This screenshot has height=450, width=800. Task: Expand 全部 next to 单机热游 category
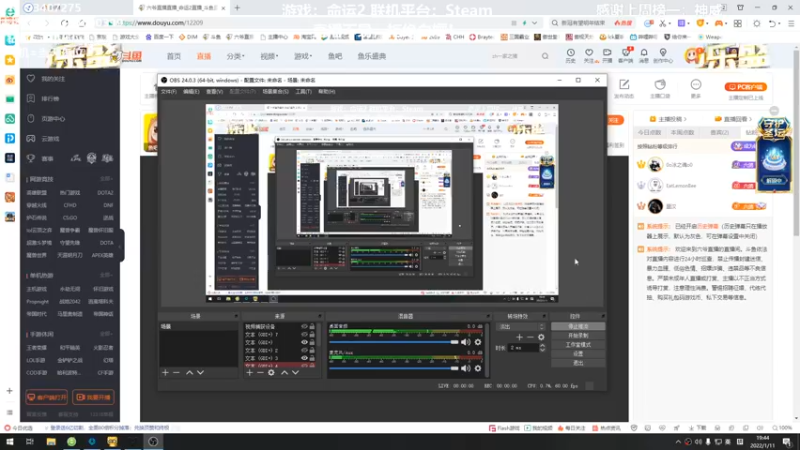106,276
